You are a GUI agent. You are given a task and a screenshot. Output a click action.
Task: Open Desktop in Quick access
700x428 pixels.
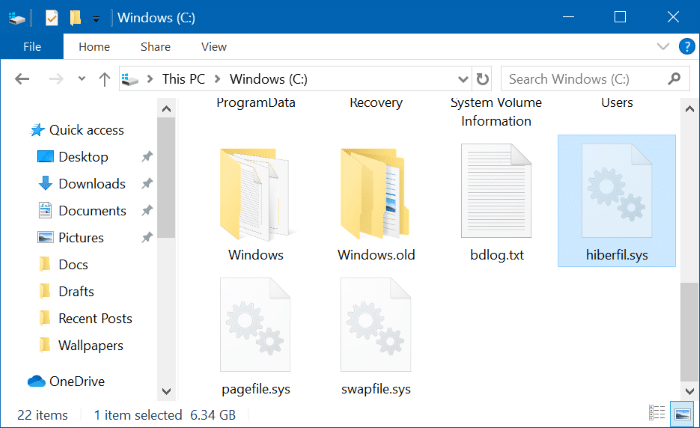click(83, 157)
